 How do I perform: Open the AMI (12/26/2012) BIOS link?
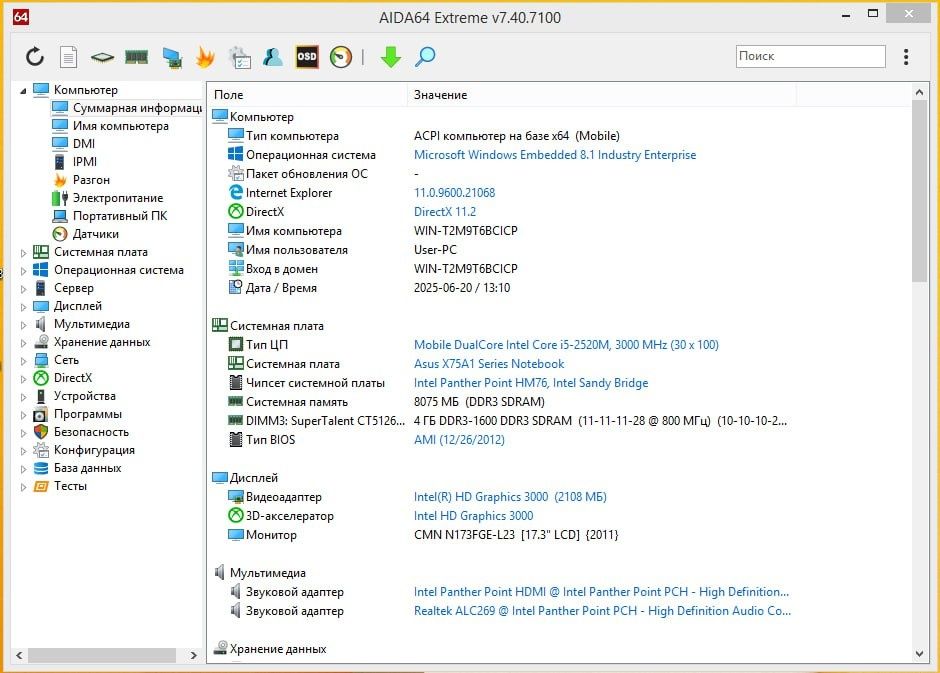[459, 439]
